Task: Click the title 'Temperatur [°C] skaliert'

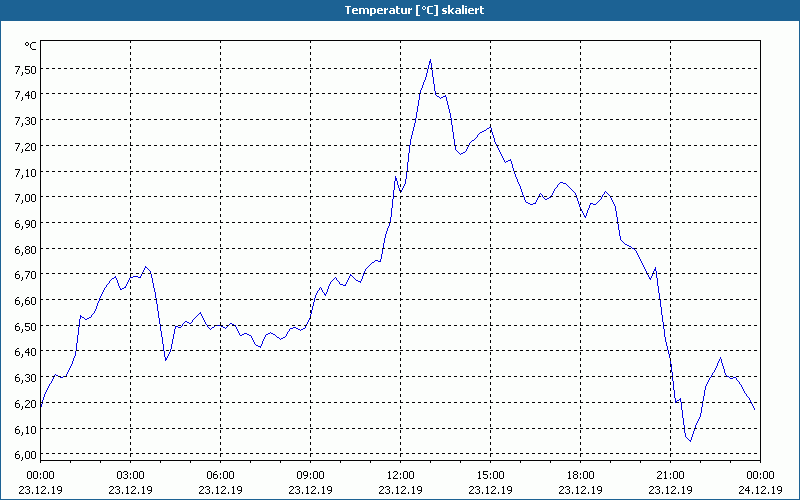Action: 414,10
